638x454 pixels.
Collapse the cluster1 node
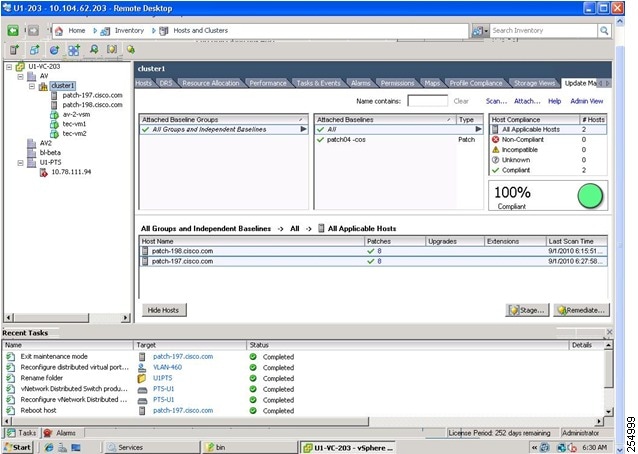click(x=32, y=86)
